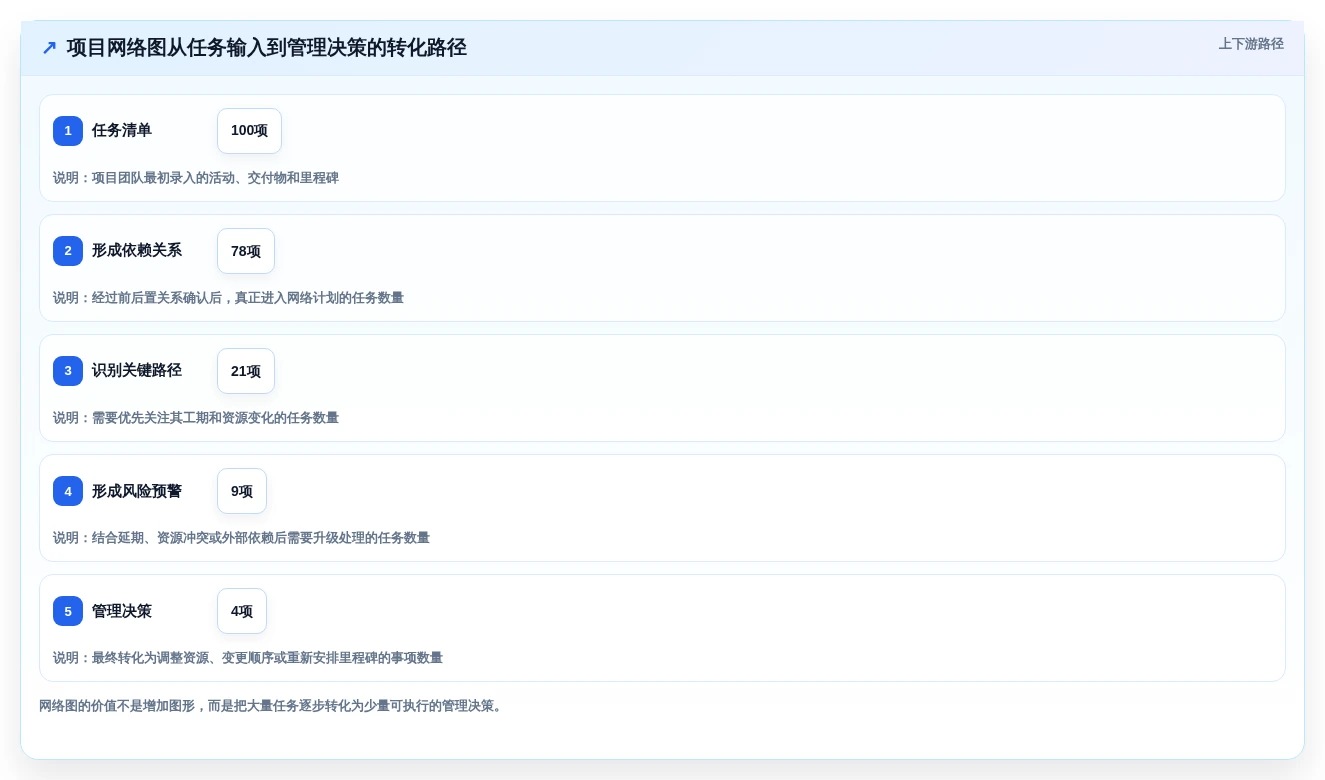This screenshot has width=1325, height=780.
Task: Click the 21项 value chip
Action: point(246,371)
